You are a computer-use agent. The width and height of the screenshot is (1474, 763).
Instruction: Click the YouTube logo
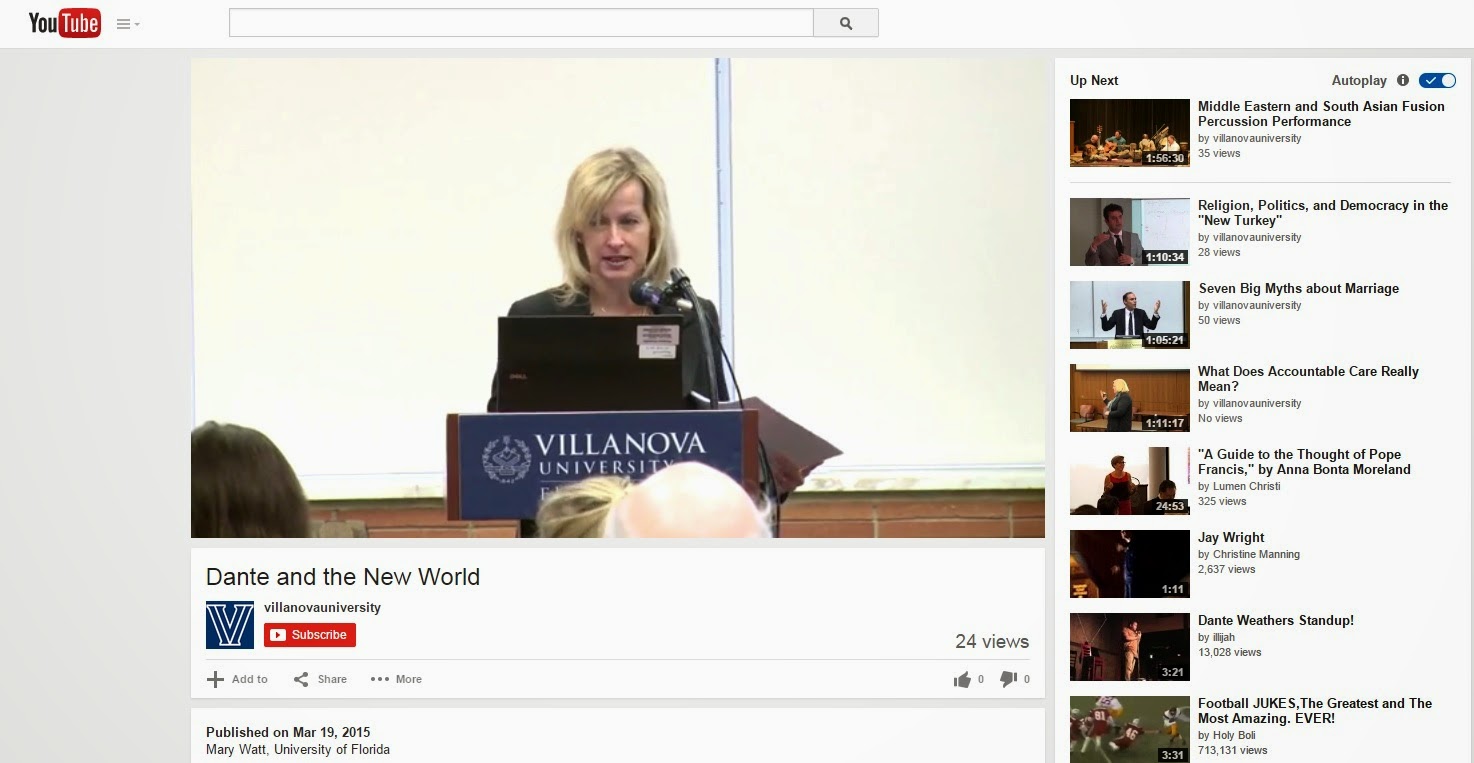tap(65, 23)
